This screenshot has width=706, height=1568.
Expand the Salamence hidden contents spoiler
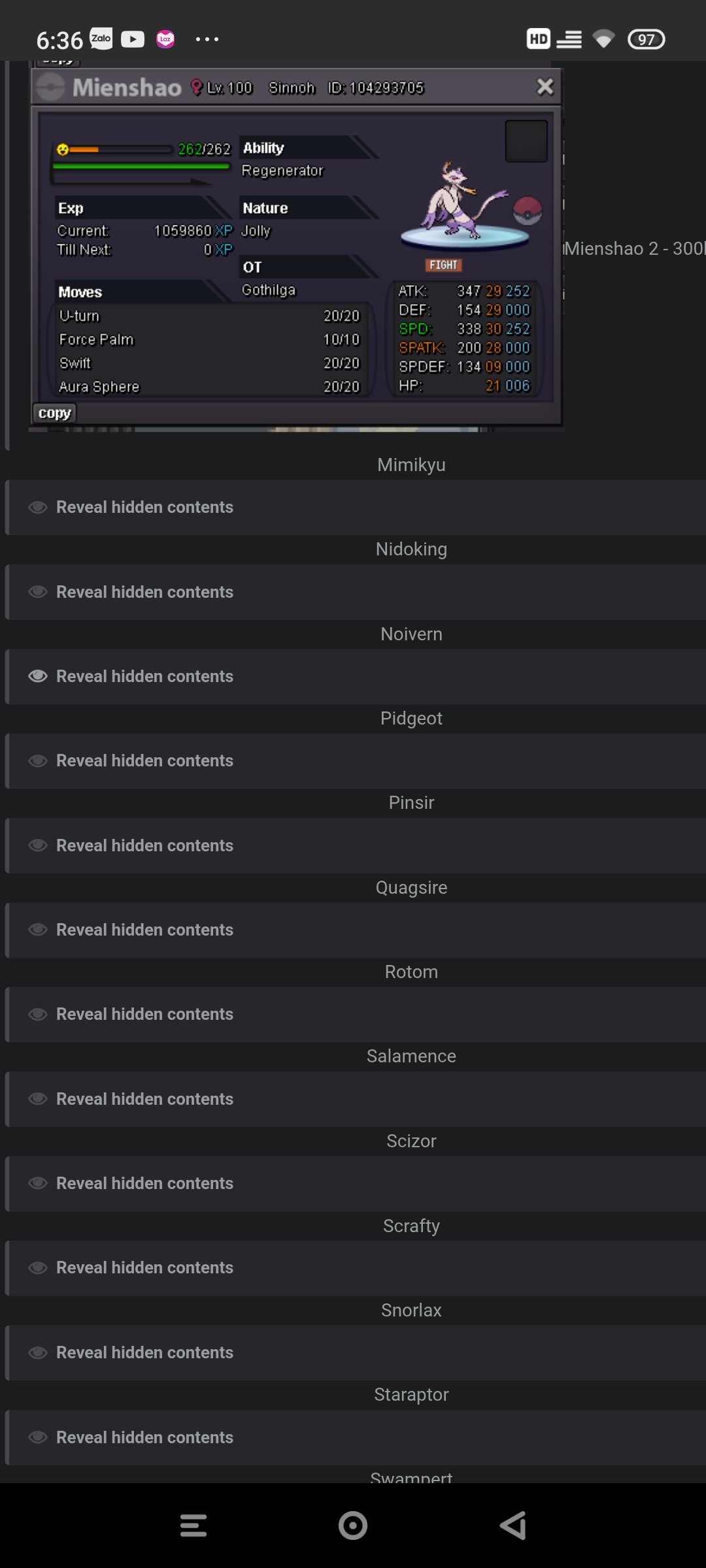pos(144,1099)
